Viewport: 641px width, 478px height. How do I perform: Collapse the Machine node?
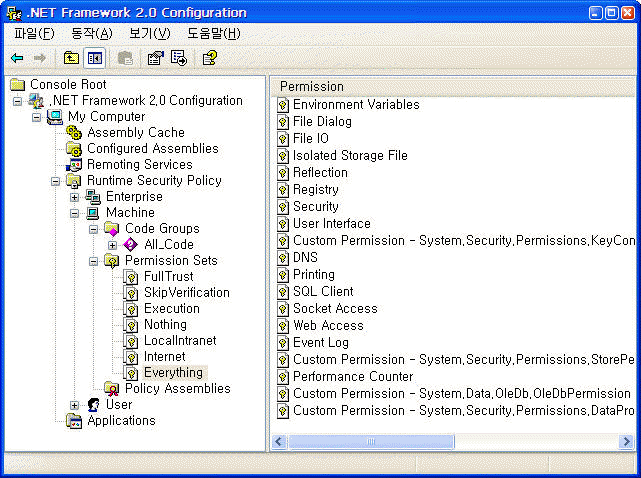74,213
